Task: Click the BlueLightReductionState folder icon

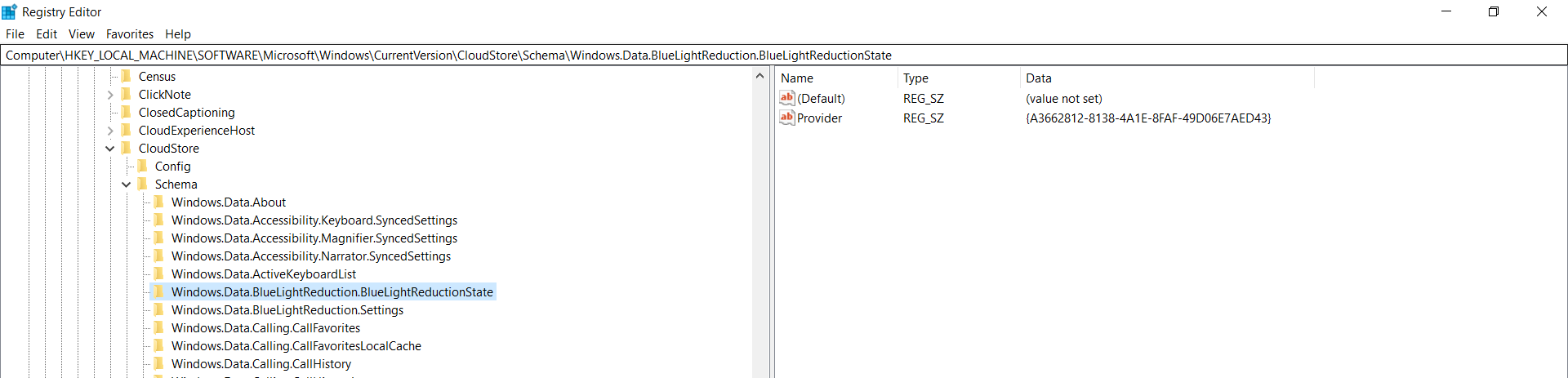Action: [x=159, y=292]
